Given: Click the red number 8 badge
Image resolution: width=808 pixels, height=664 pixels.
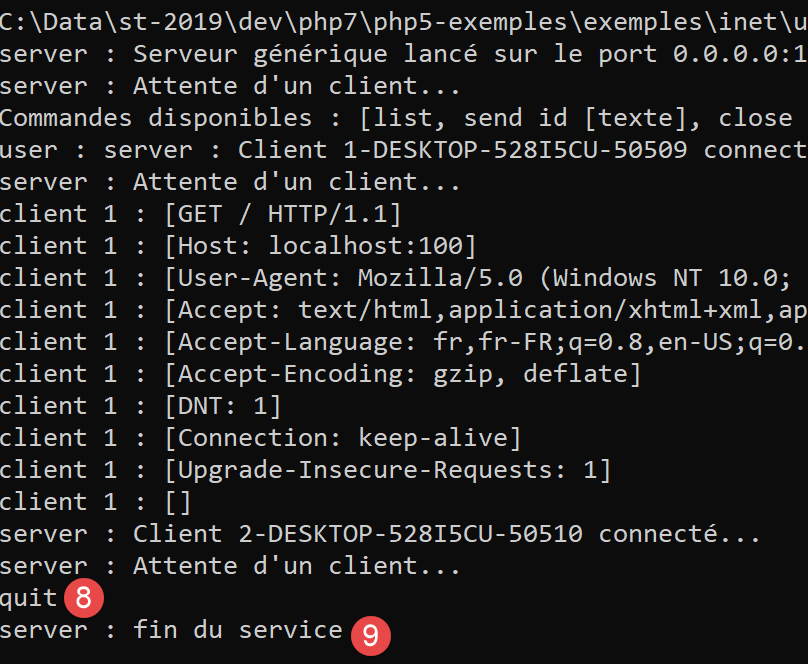Looking at the screenshot, I should (83, 599).
